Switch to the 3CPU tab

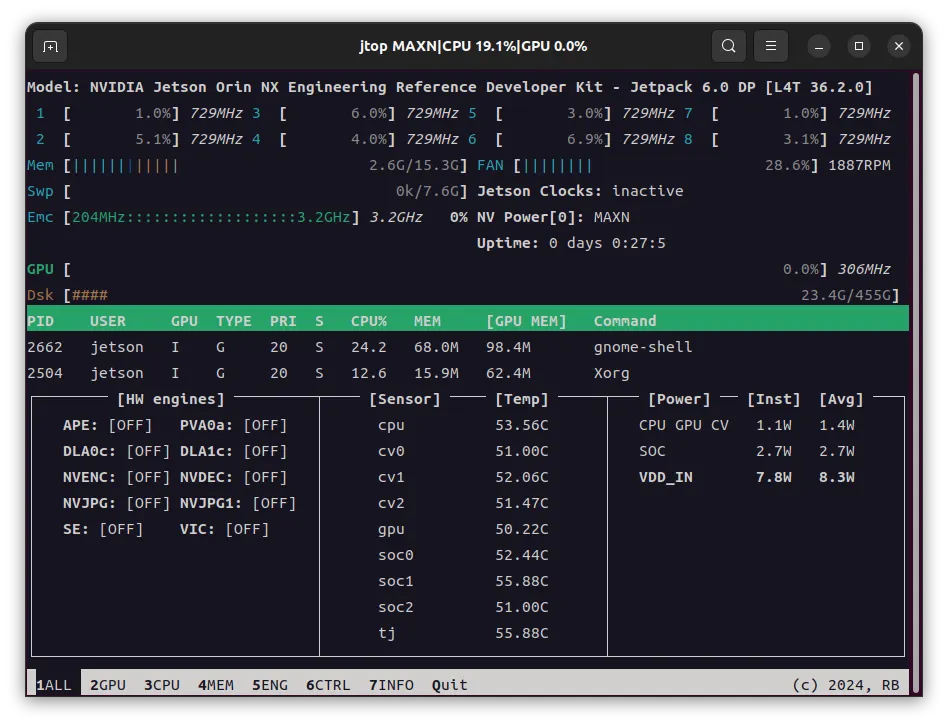[x=162, y=685]
